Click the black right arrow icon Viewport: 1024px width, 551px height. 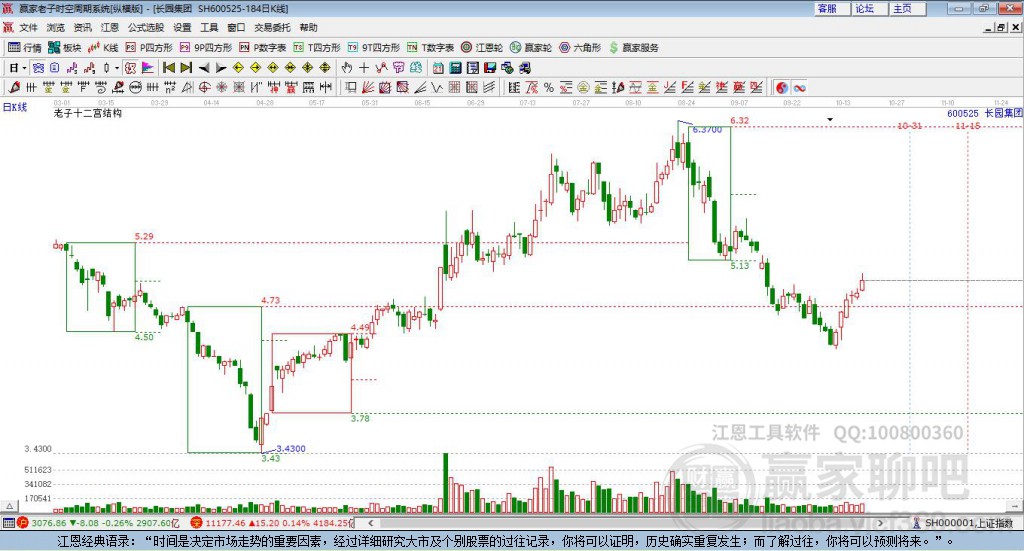(221, 68)
